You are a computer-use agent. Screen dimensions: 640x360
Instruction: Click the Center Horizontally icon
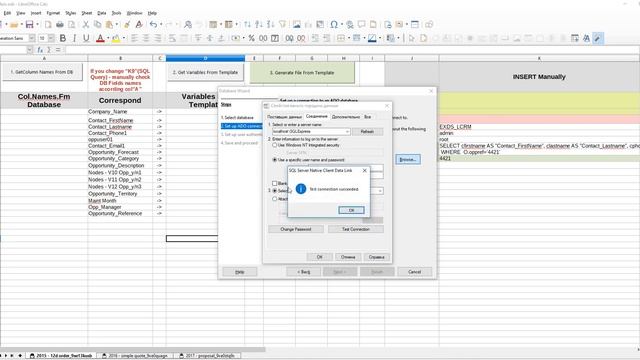click(x=146, y=38)
